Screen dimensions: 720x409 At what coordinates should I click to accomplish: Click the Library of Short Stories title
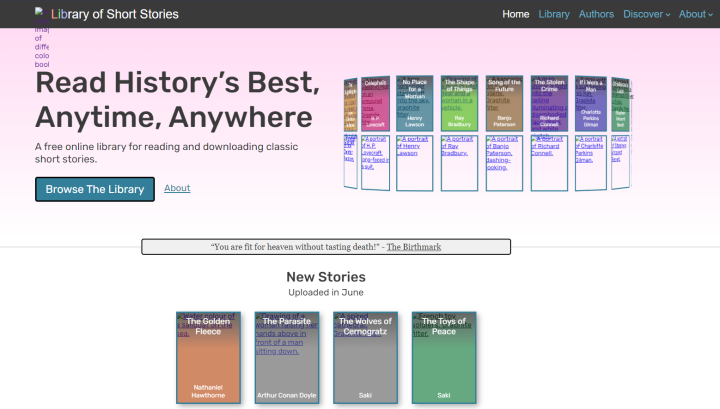pyautogui.click(x=115, y=14)
